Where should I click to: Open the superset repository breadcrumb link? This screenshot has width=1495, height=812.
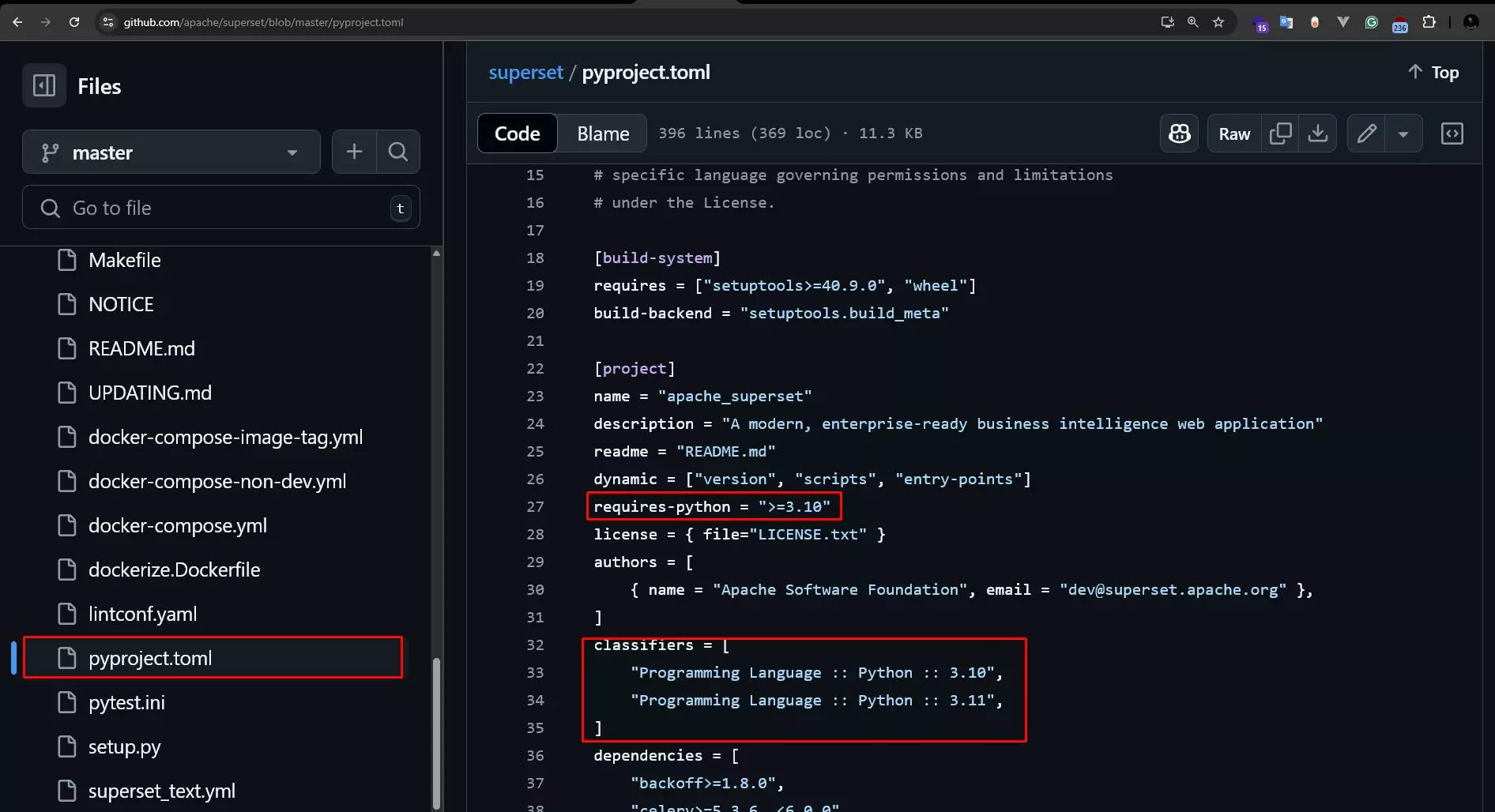tap(525, 72)
